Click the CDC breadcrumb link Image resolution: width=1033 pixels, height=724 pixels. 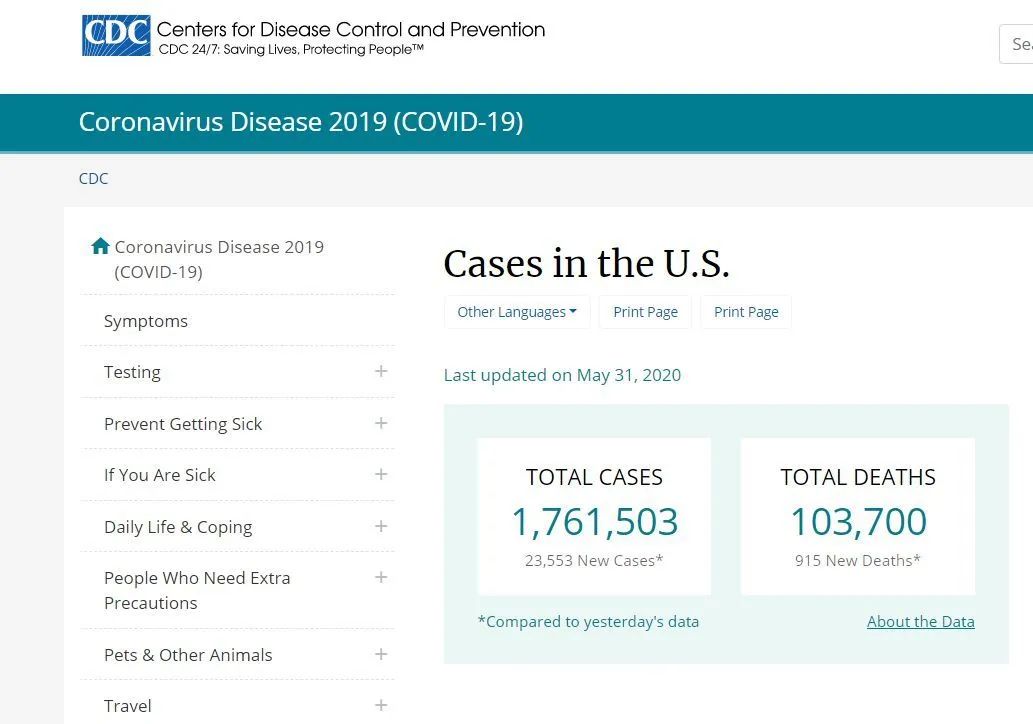click(93, 178)
